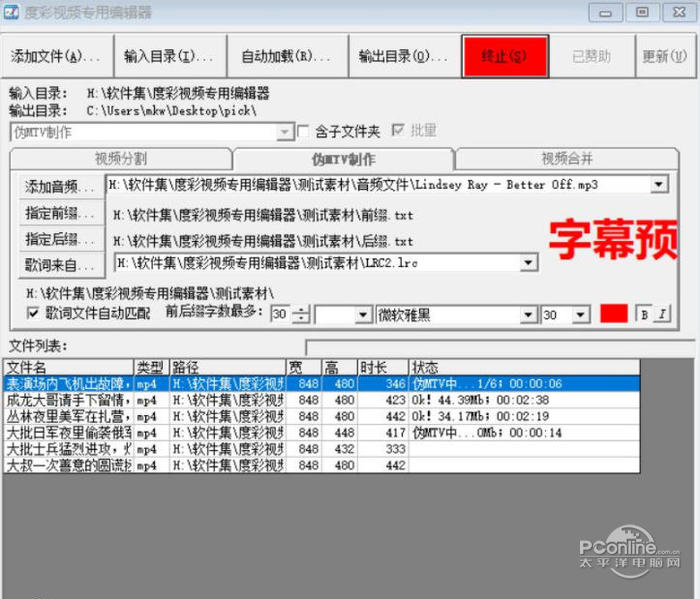Open the 微软雅黑 font dropdown
700x599 pixels.
pos(528,315)
